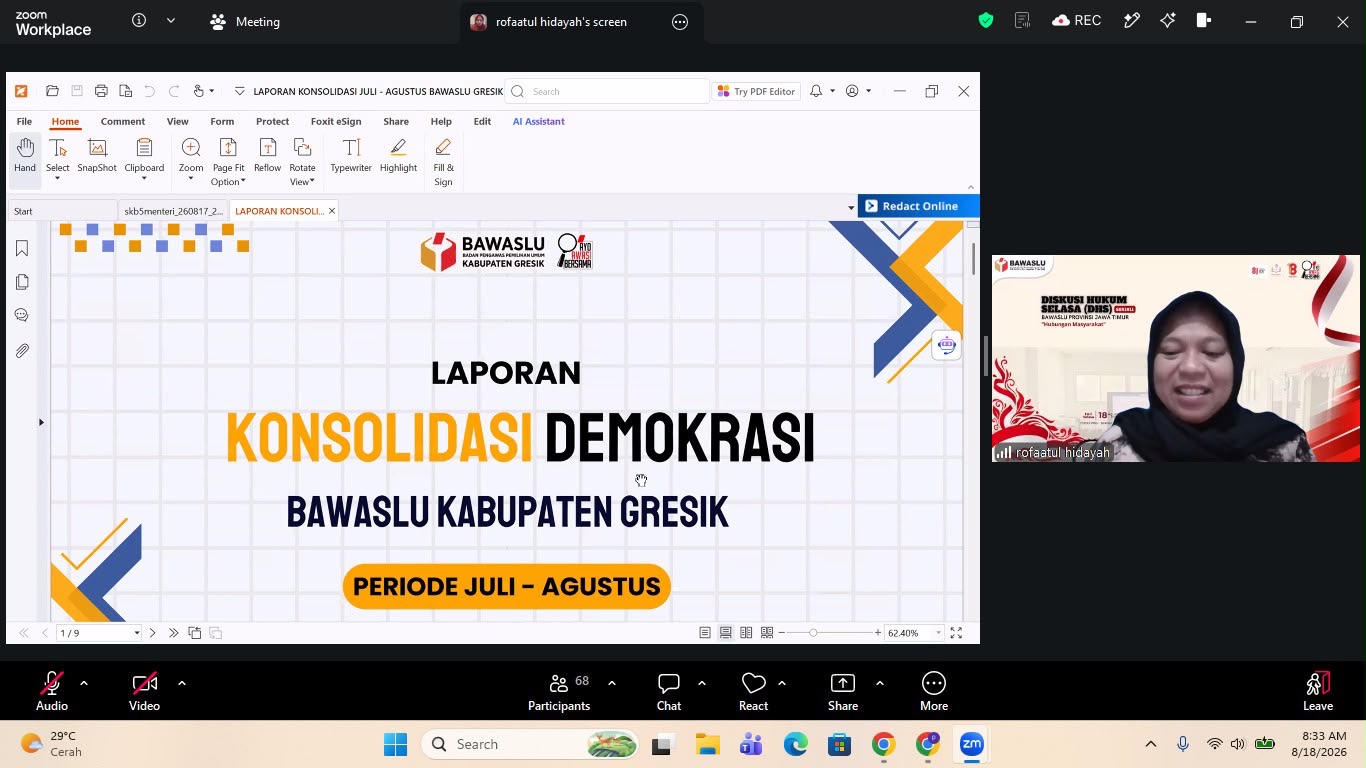Image resolution: width=1366 pixels, height=768 pixels.
Task: Open the Foxit eSign tab
Action: [336, 121]
